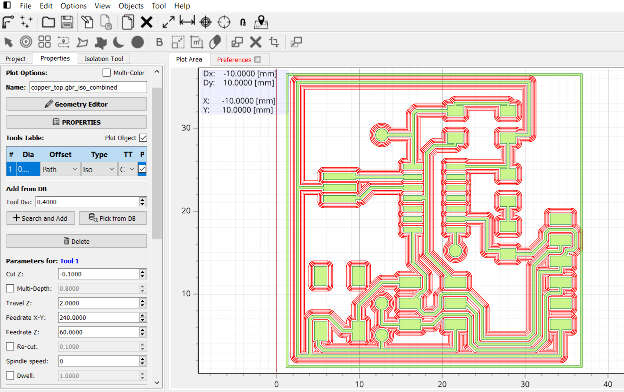Click the Tool Dia spinner arrows

coord(142,202)
